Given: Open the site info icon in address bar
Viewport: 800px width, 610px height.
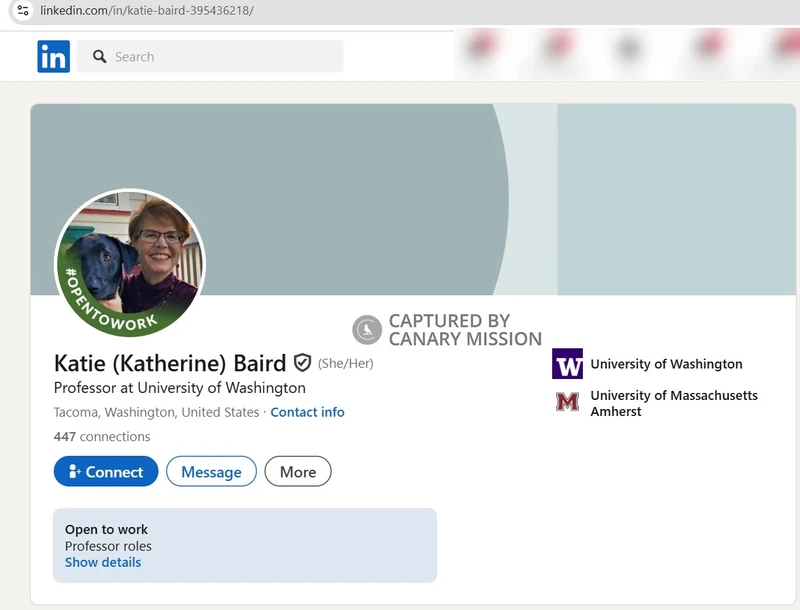Looking at the screenshot, I should (22, 10).
